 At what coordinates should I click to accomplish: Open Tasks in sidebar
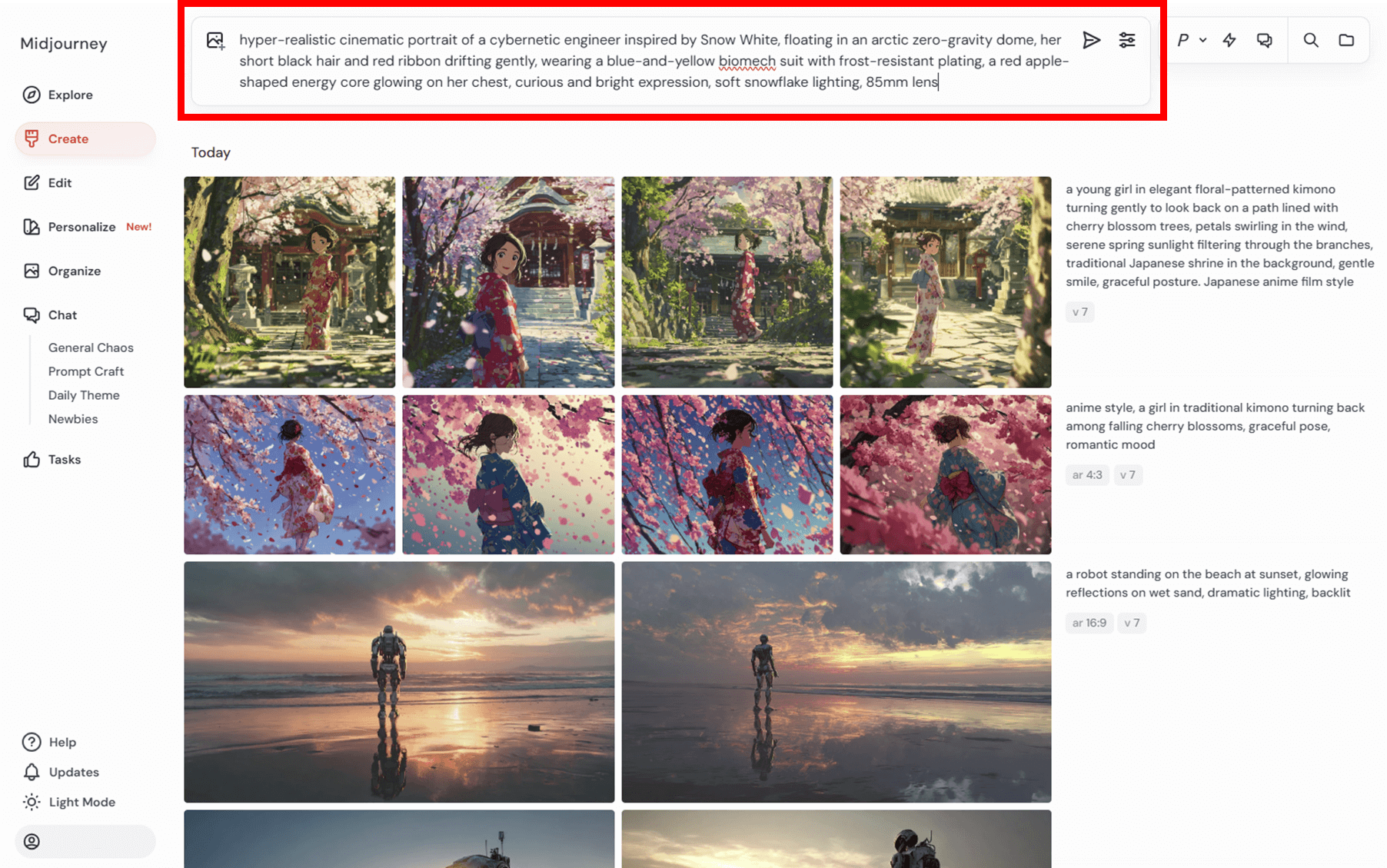pos(85,459)
